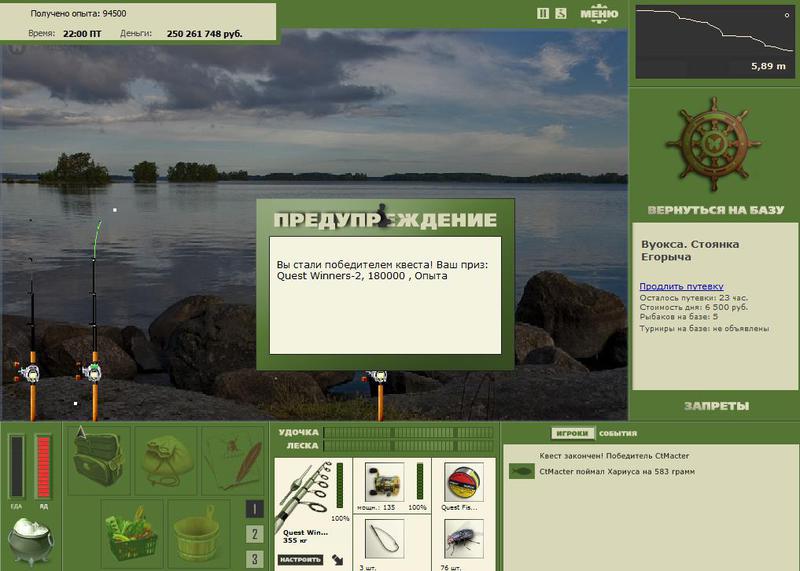Viewport: 800px width, 571px height.
Task: Click the fishing hook icon
Action: [x=385, y=539]
